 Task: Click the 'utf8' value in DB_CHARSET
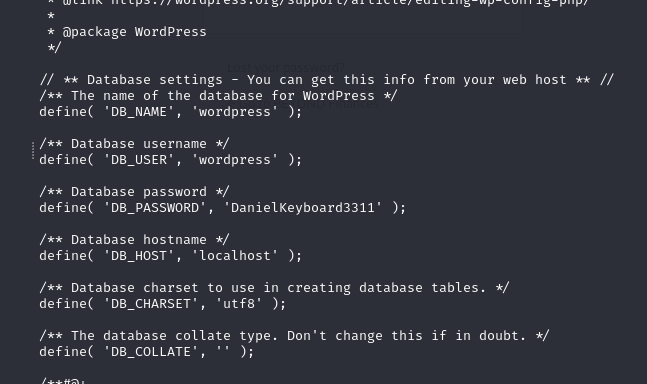pyautogui.click(x=238, y=304)
